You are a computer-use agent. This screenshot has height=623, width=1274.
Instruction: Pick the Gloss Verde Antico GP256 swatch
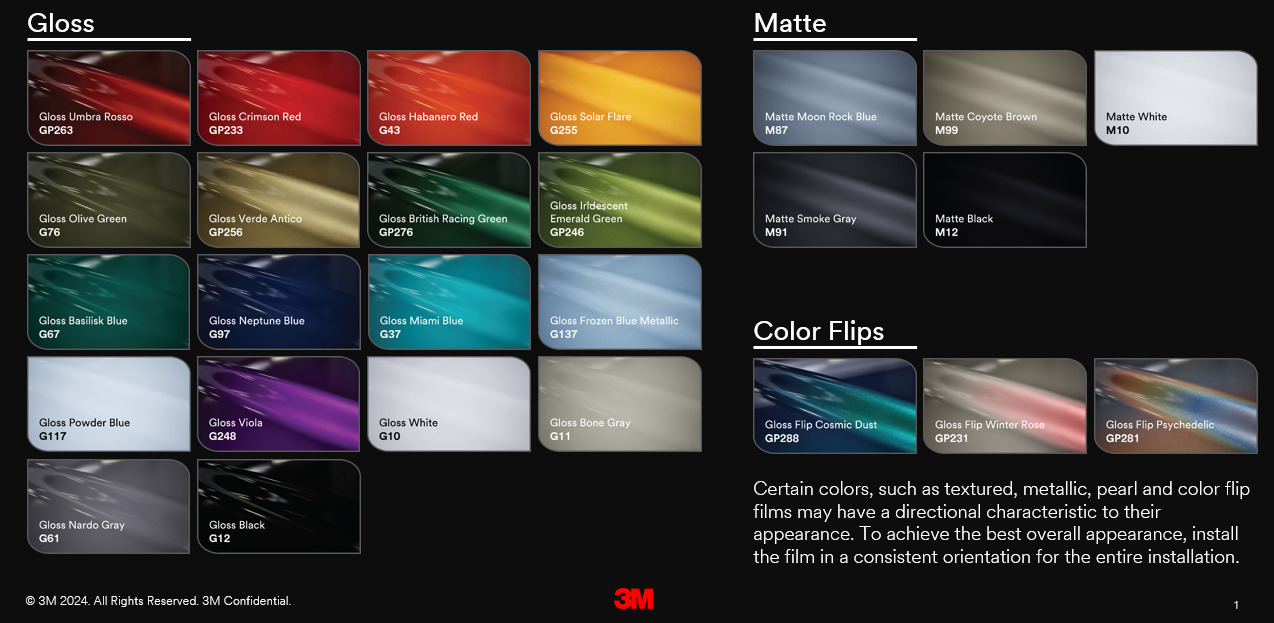[279, 200]
